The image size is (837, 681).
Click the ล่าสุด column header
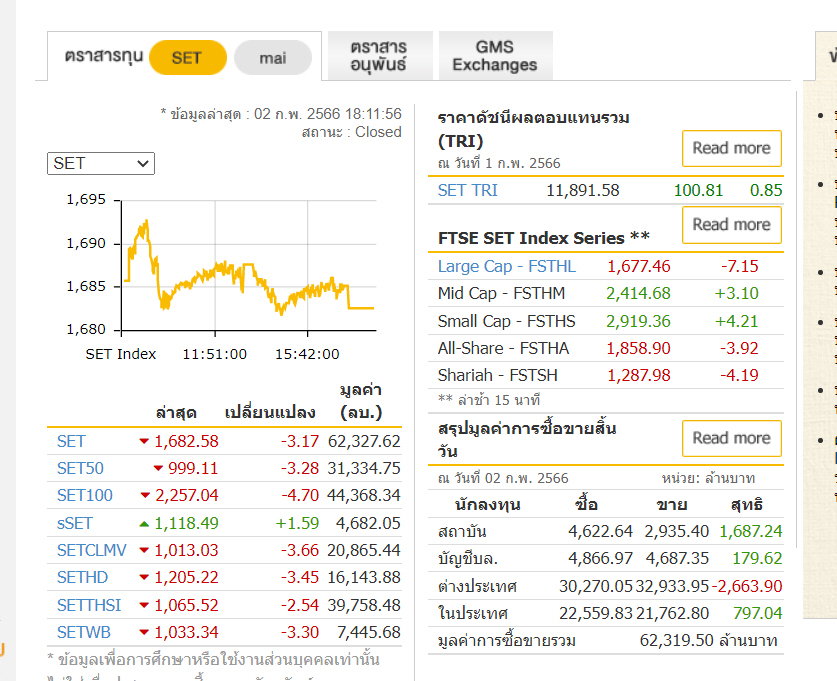[176, 412]
